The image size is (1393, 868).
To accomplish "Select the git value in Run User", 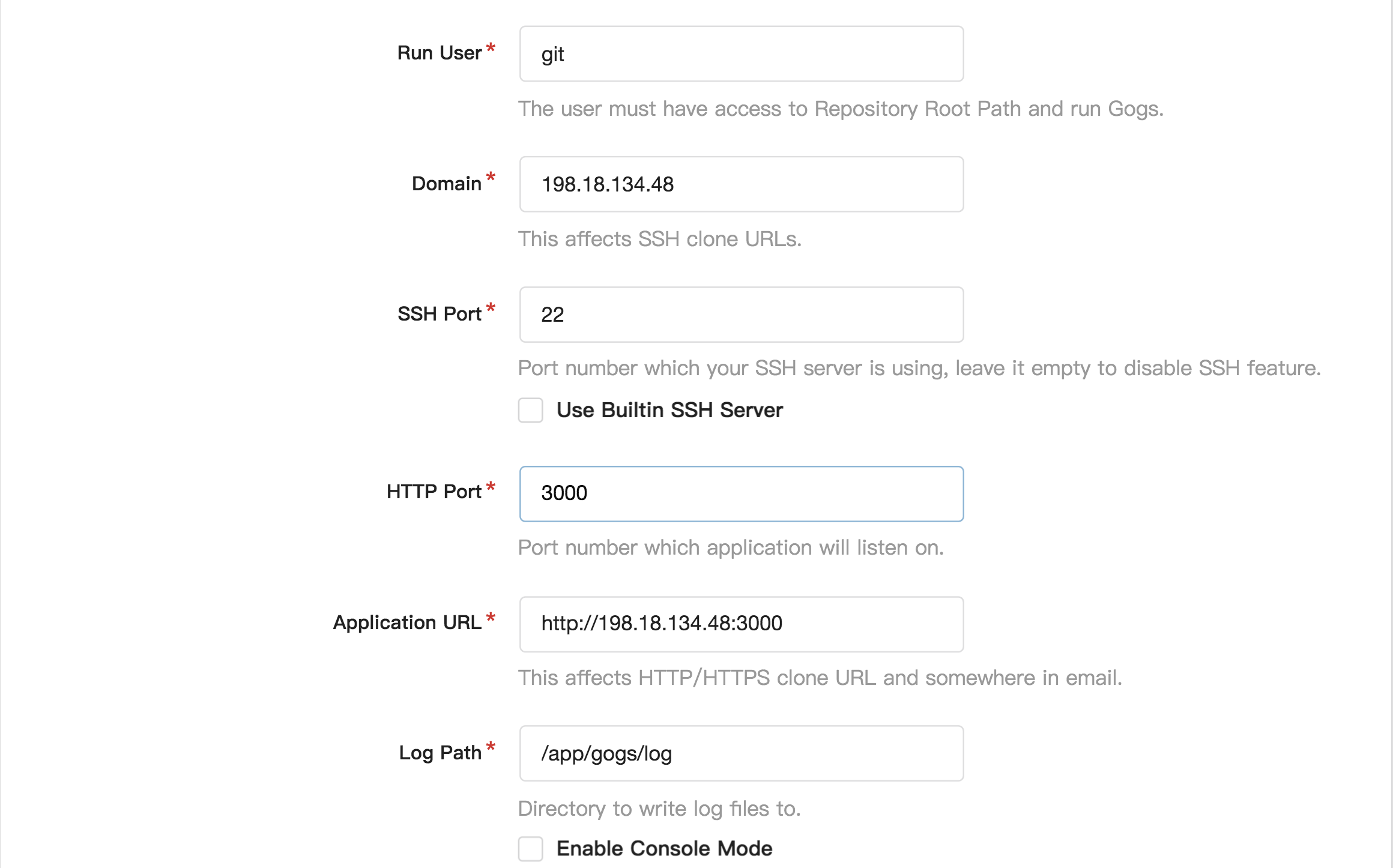I will point(552,53).
